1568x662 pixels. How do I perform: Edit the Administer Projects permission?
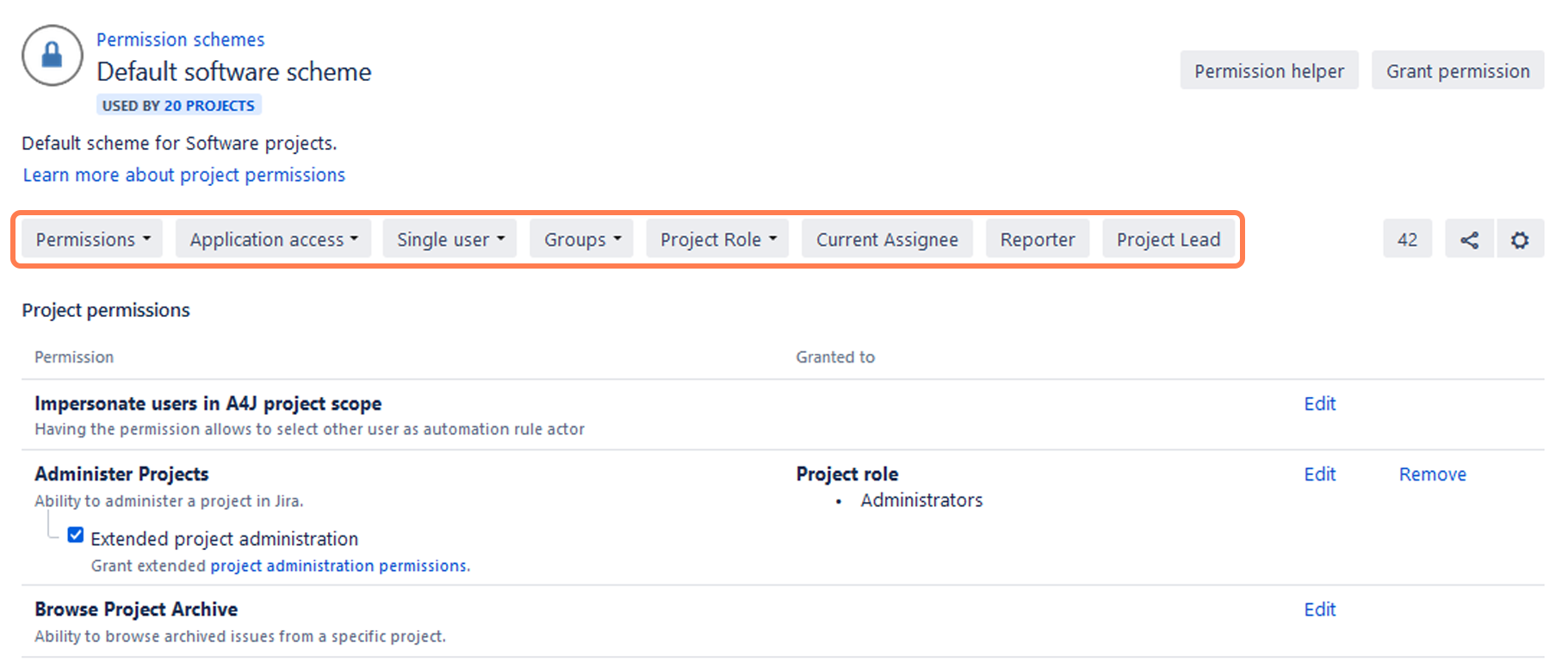(x=1319, y=474)
